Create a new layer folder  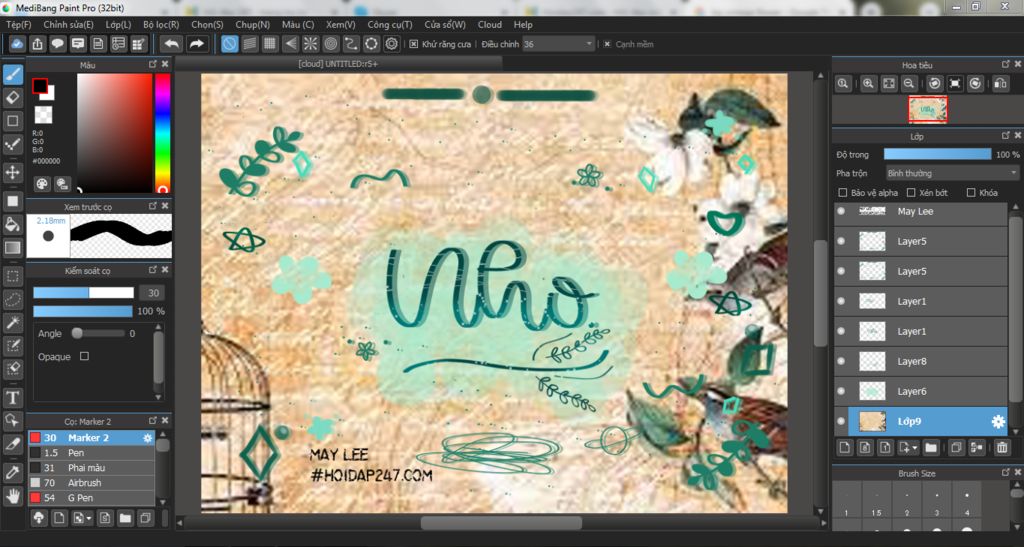coord(931,448)
